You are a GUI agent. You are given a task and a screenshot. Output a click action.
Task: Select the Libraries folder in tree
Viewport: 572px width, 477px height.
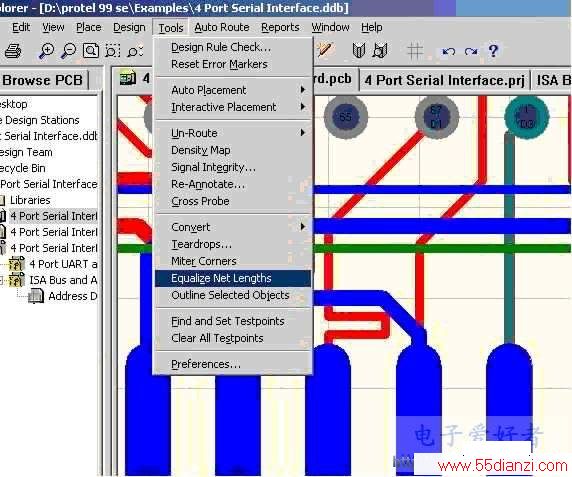tap(30, 200)
